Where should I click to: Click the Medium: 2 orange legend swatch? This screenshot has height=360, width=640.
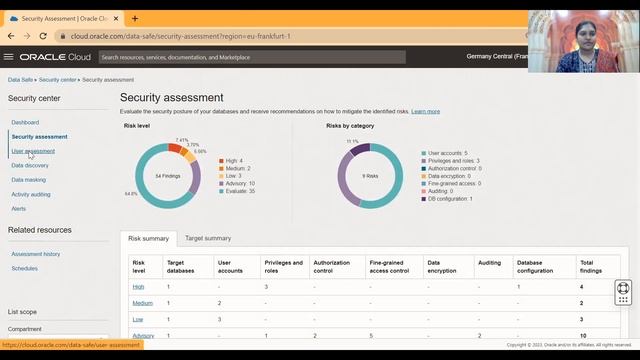pos(221,169)
